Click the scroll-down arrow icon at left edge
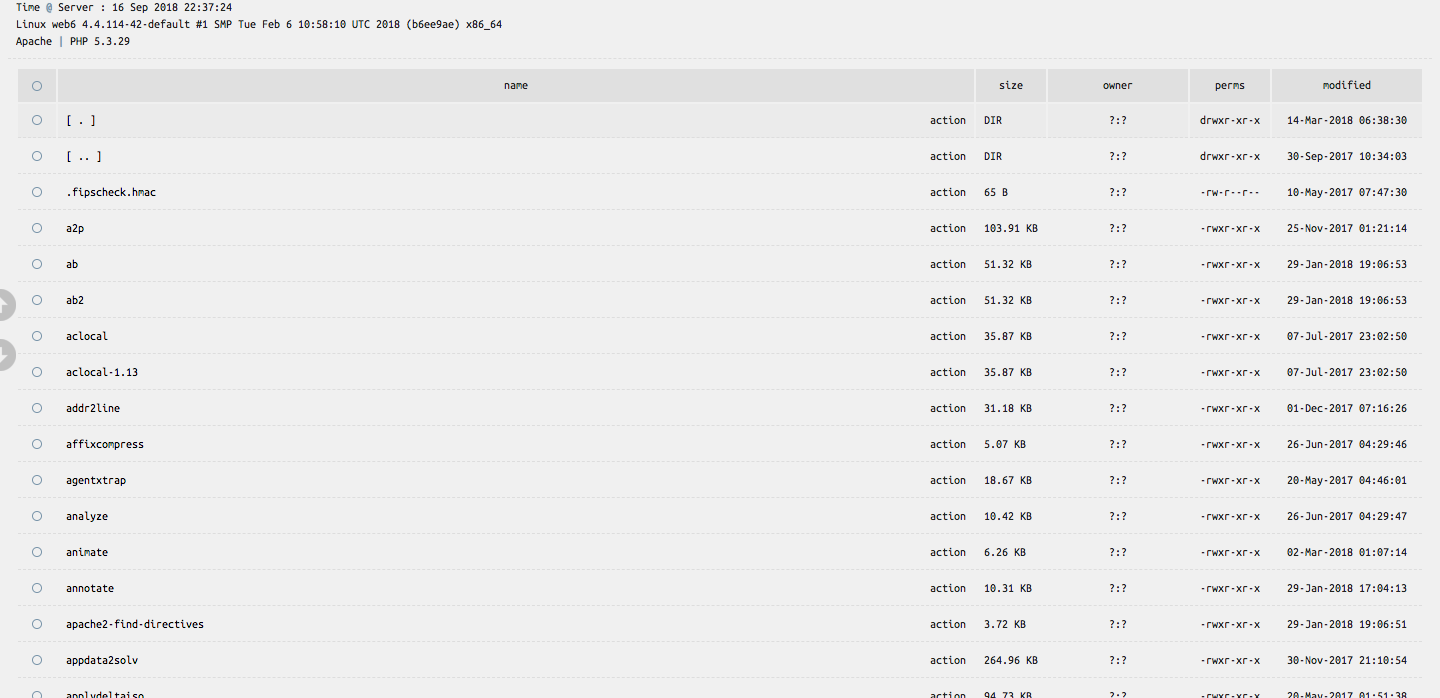Viewport: 1440px width, 698px height. click(5, 354)
